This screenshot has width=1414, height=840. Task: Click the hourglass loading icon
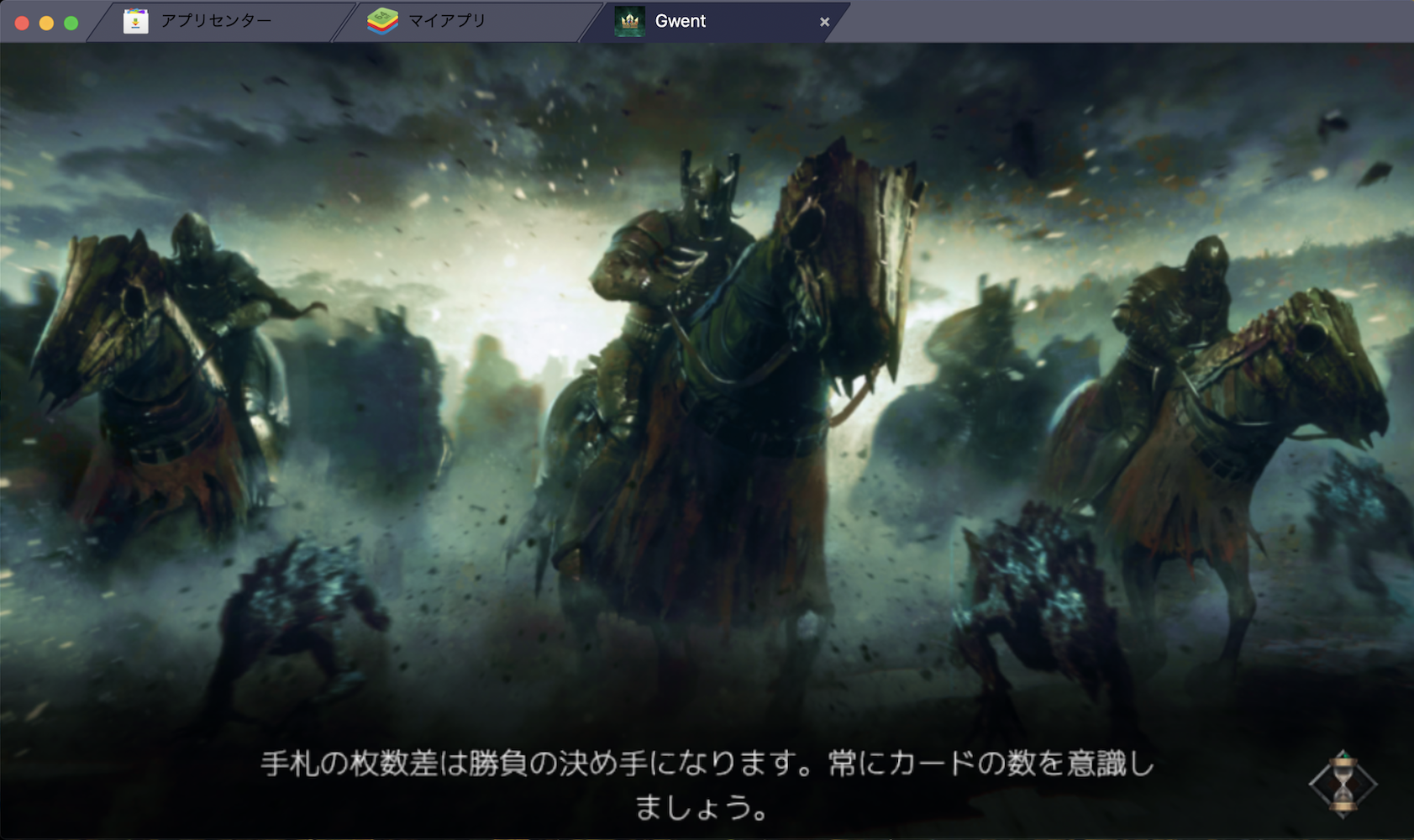1343,784
